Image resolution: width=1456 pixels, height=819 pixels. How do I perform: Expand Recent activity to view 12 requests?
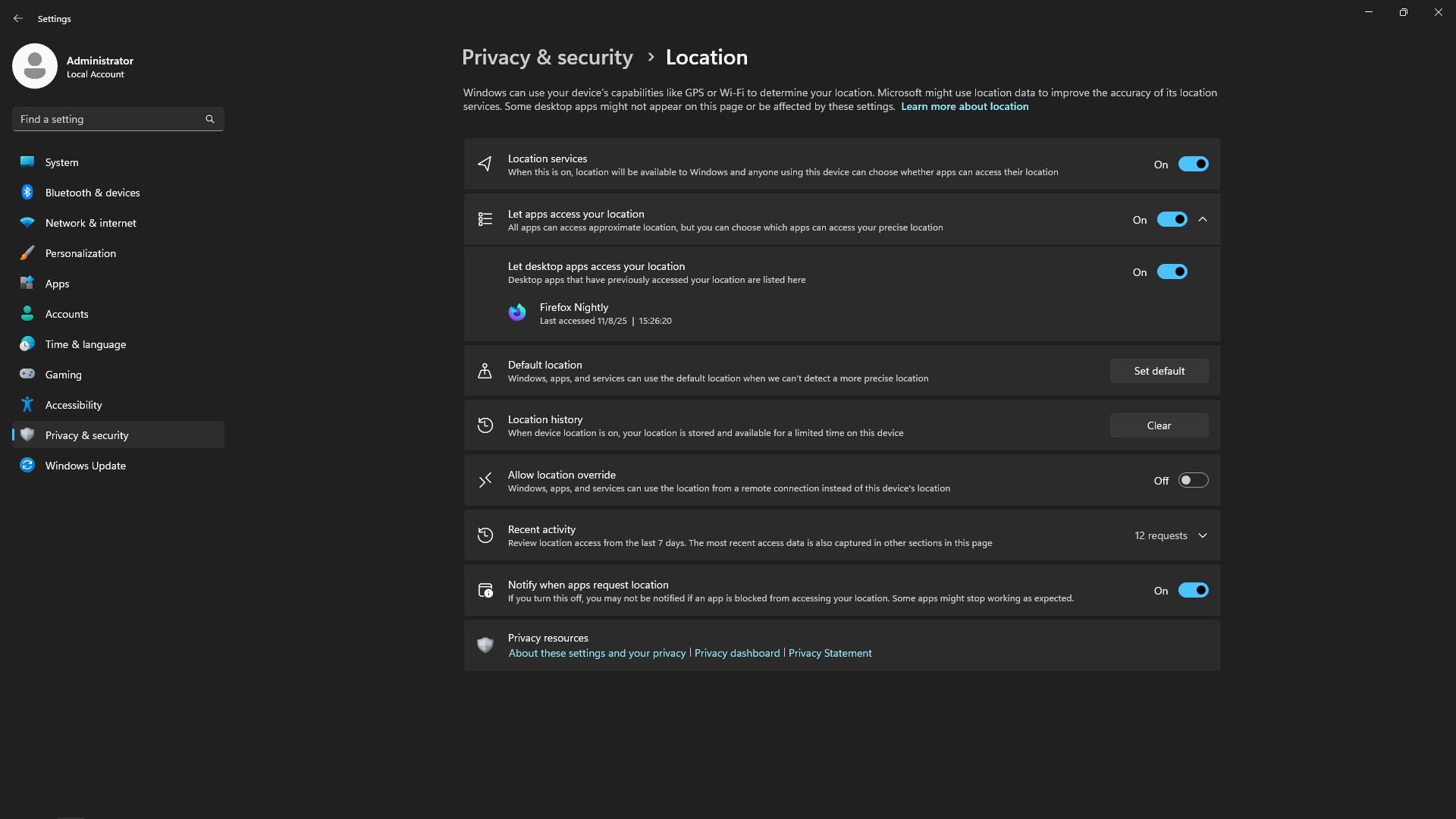click(x=1202, y=535)
